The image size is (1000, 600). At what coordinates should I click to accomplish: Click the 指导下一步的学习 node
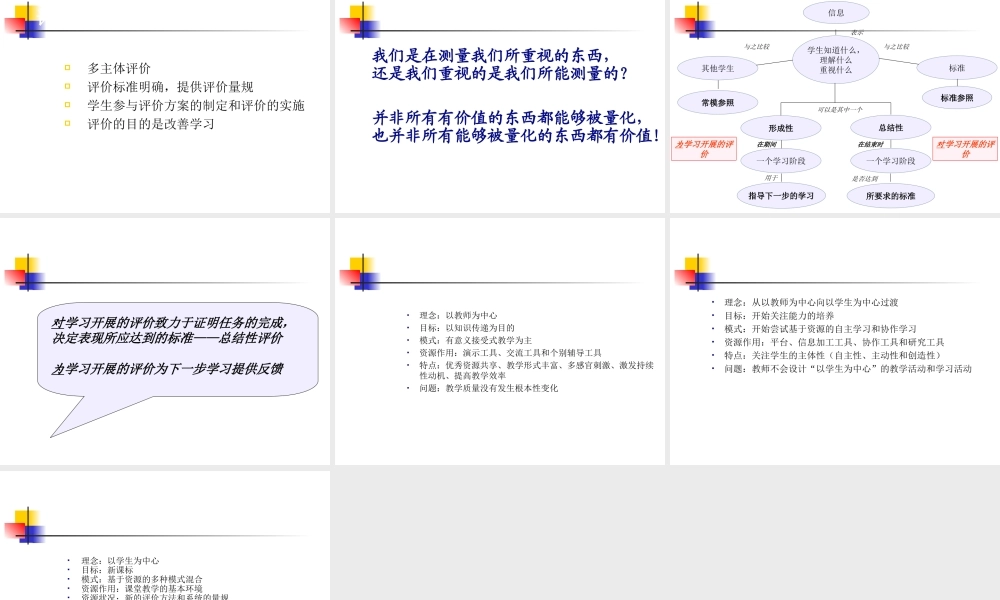(780, 196)
